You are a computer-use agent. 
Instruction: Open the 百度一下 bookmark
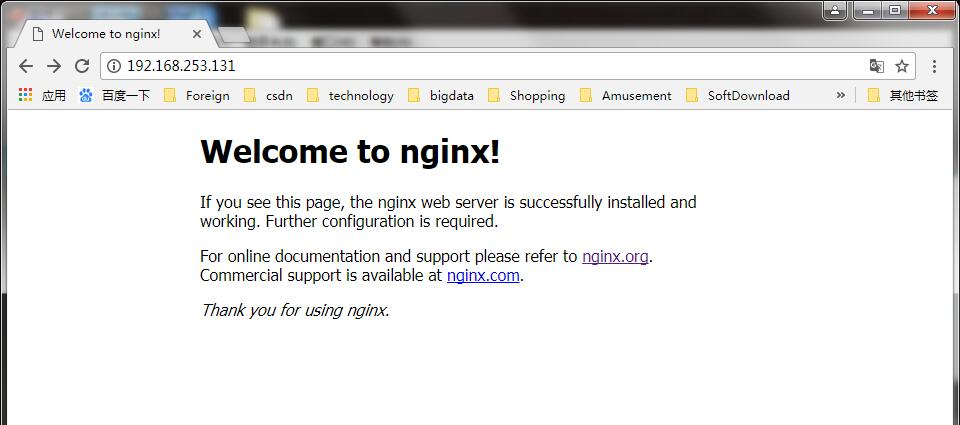pyautogui.click(x=114, y=96)
